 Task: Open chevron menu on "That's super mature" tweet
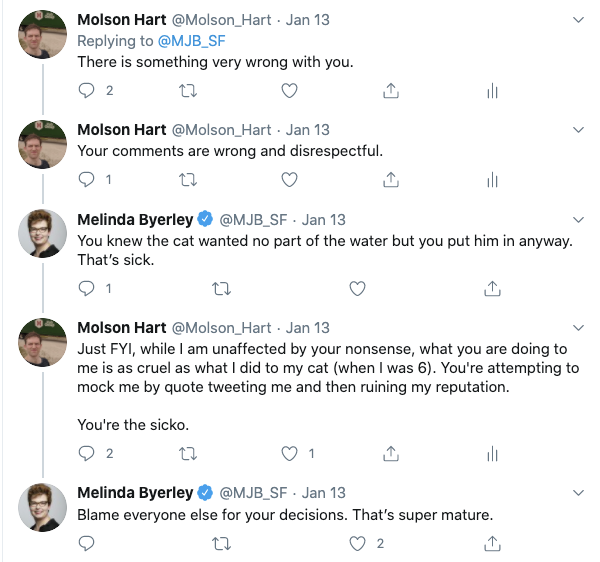[x=578, y=493]
